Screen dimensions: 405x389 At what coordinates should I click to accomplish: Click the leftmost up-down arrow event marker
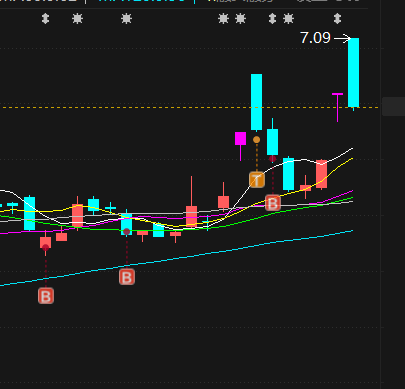[x=46, y=19]
